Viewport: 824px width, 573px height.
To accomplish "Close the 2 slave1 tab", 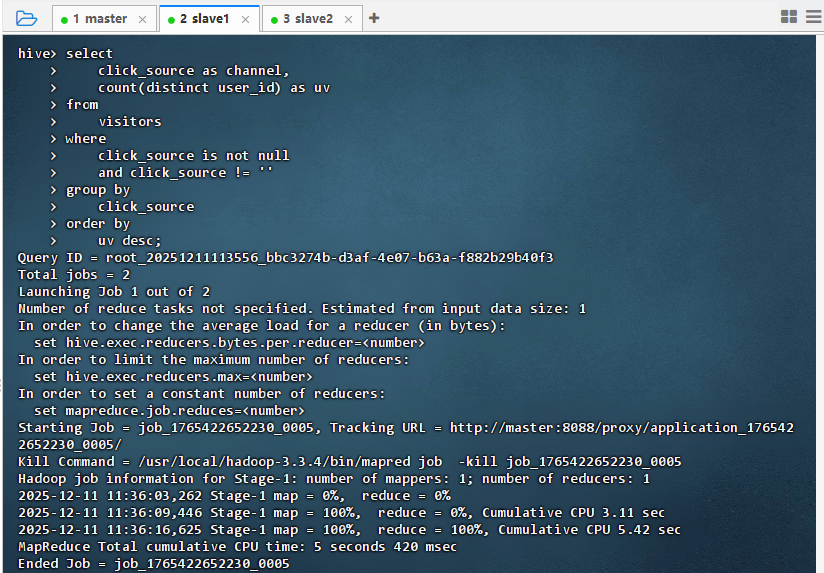I will [x=245, y=19].
